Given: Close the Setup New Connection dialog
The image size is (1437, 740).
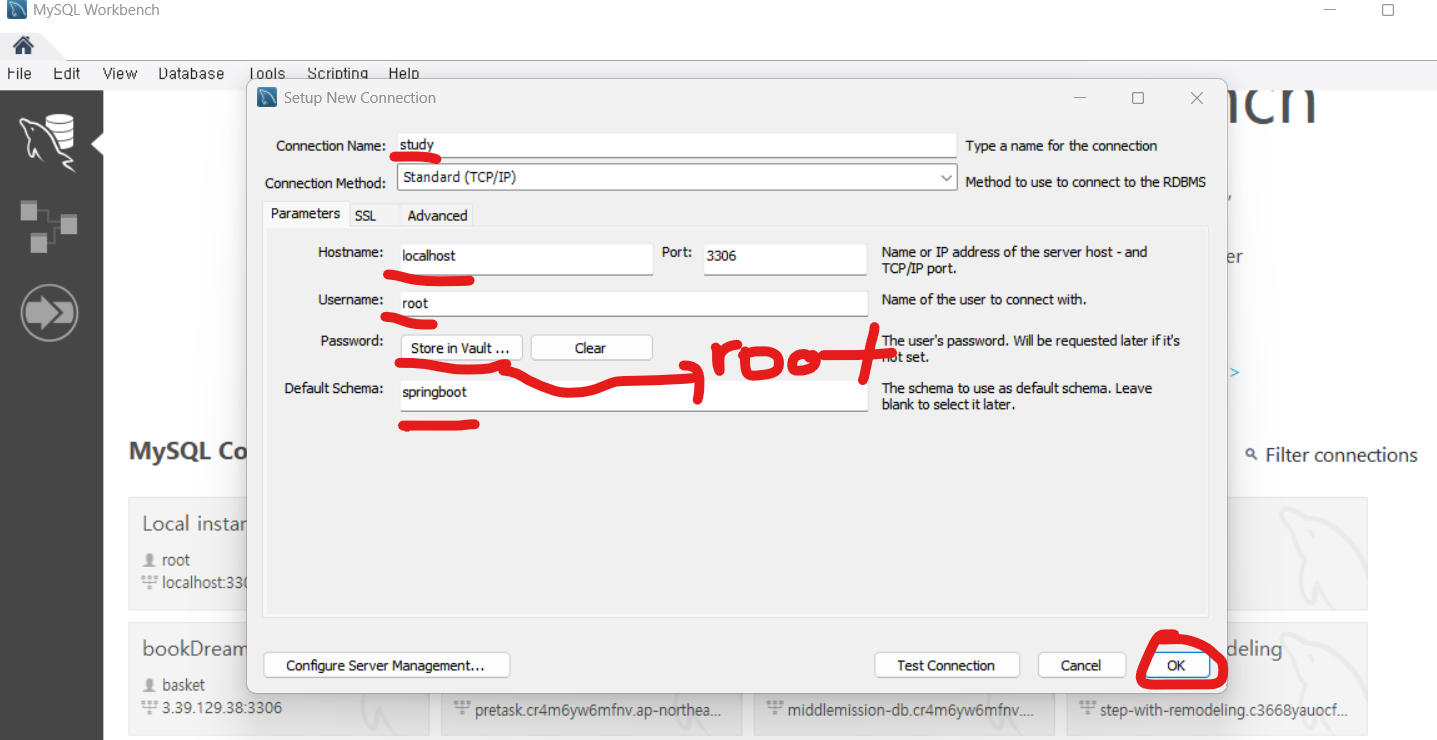Looking at the screenshot, I should 1197,98.
